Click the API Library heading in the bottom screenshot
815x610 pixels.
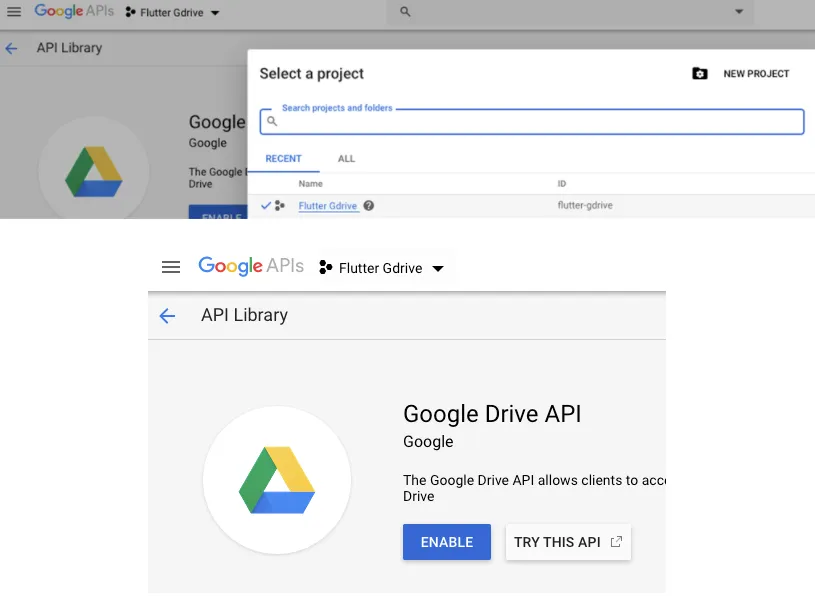(244, 315)
